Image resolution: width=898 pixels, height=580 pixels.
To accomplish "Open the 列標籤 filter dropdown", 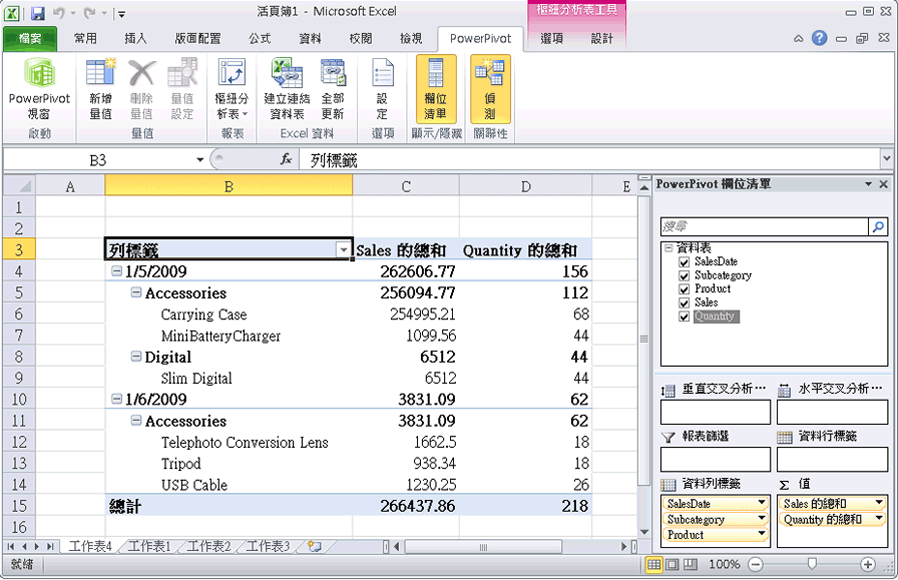I will point(343,249).
